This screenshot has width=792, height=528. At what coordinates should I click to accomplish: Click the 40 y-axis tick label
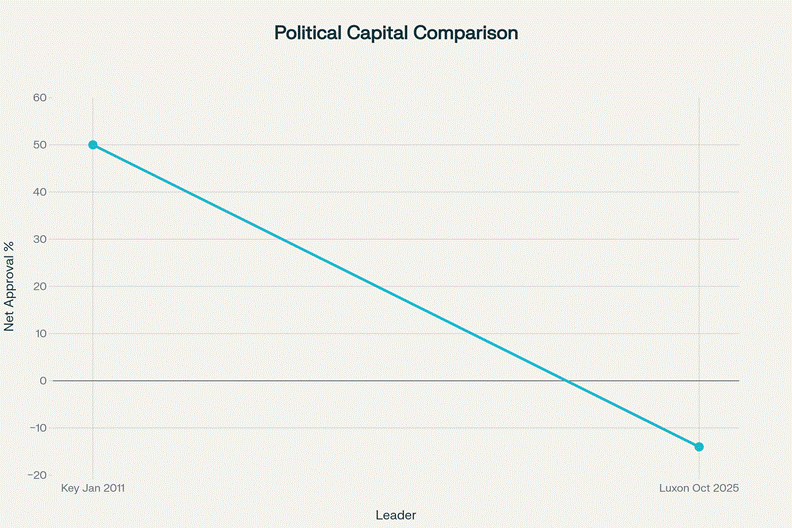(40, 192)
